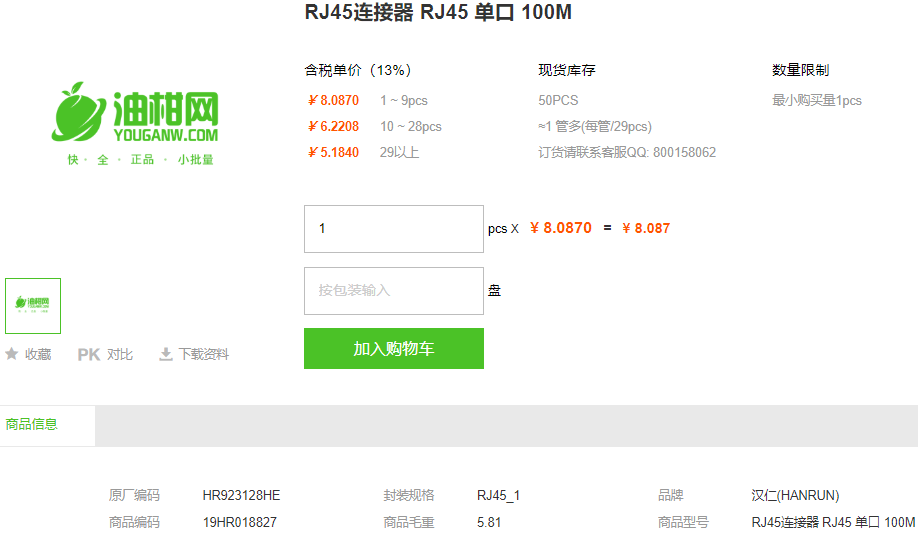Click the 10 ~ 28pcs quantity tier
Screen dimensions: 918x535
click(x=410, y=126)
